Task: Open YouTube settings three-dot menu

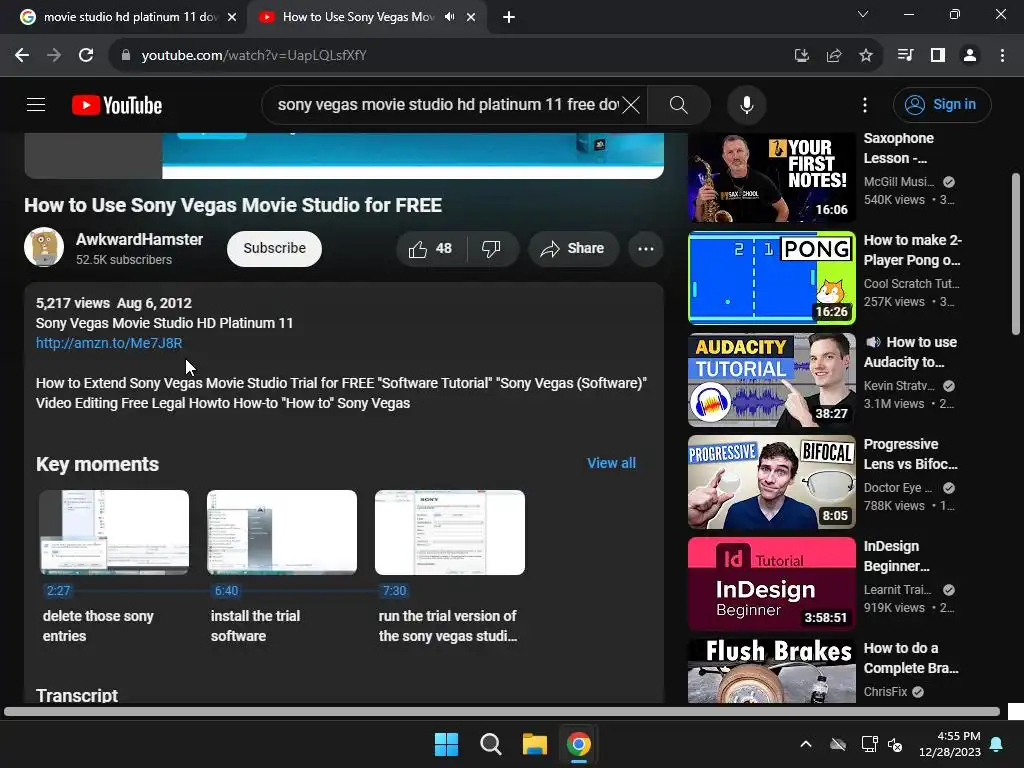Action: pos(865,104)
